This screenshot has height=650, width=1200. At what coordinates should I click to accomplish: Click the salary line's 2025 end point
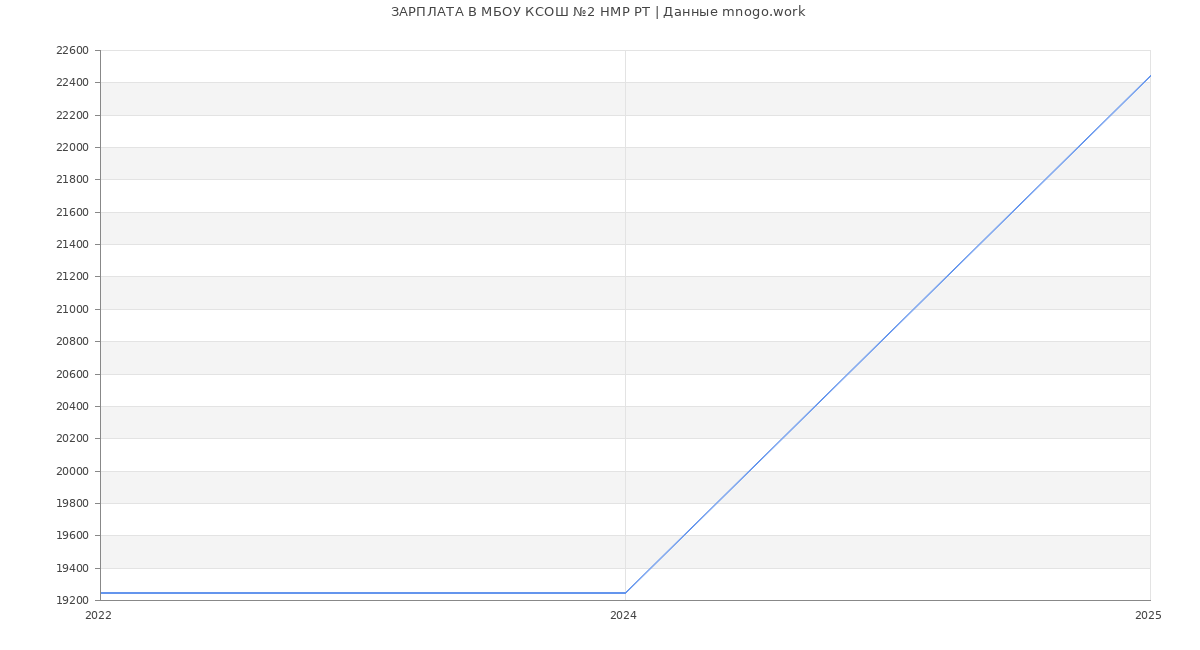coord(1149,76)
